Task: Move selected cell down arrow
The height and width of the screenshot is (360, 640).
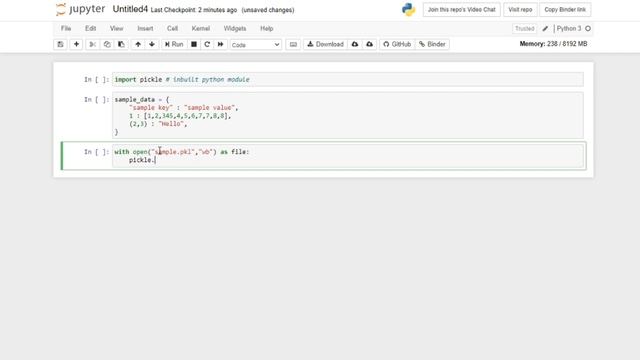Action: click(152, 44)
